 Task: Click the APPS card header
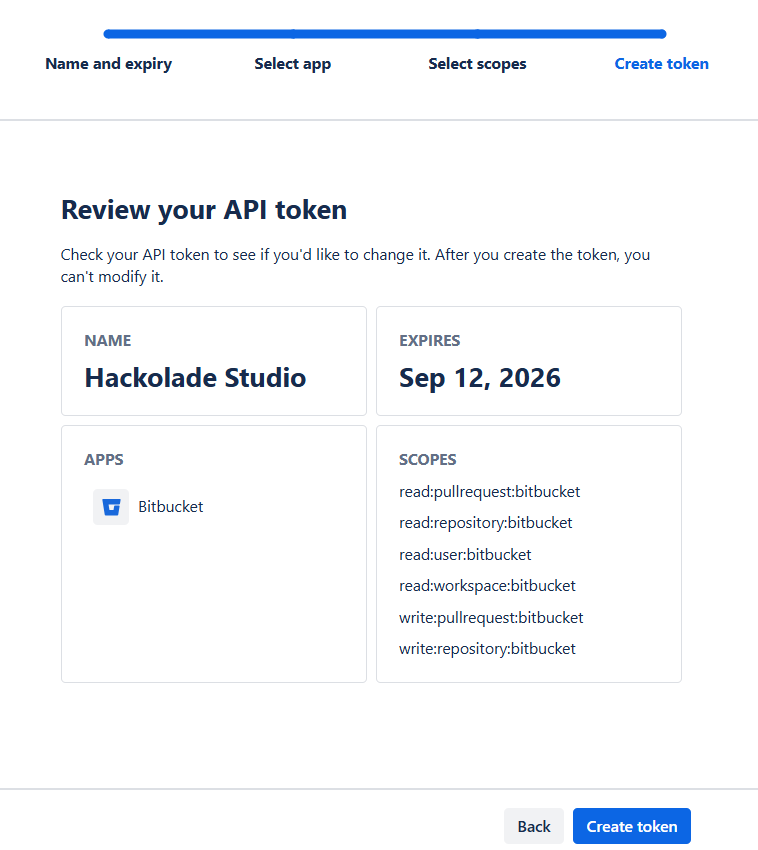click(x=104, y=460)
